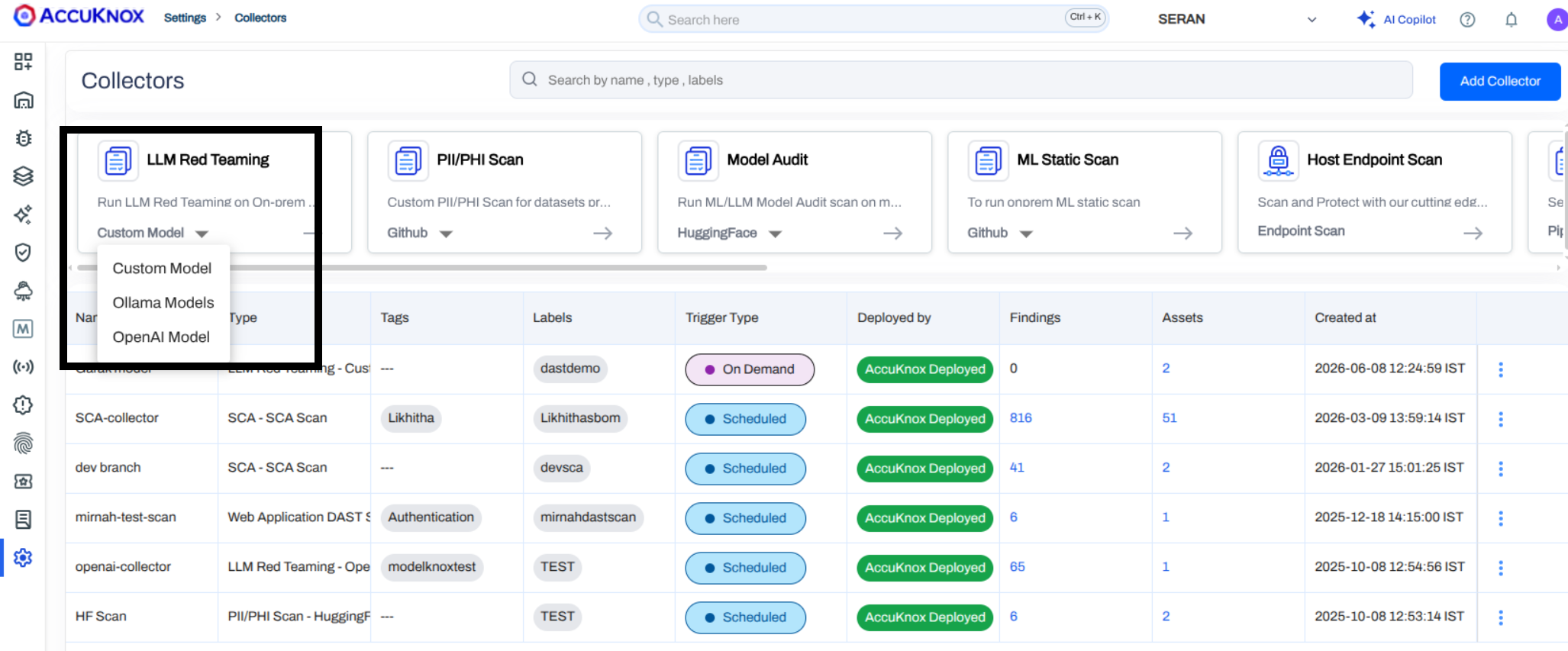Click the help question mark icon

pos(1467,20)
